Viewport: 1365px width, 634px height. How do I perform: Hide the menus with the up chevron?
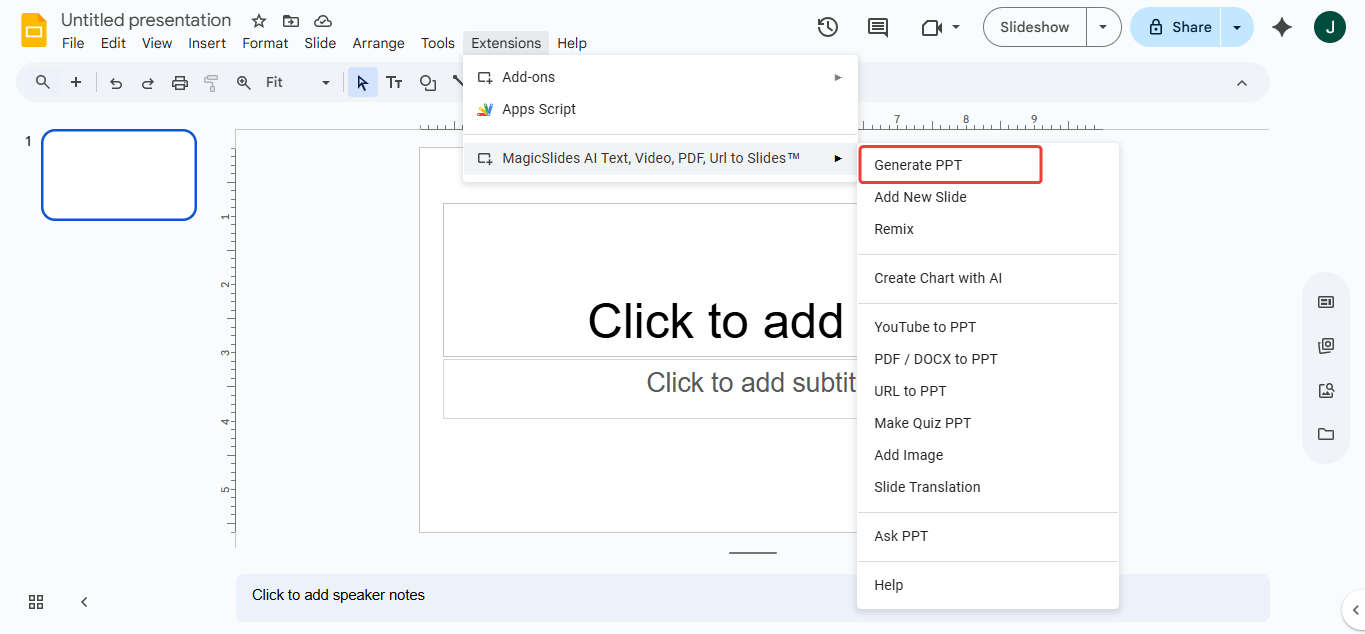point(1242,83)
